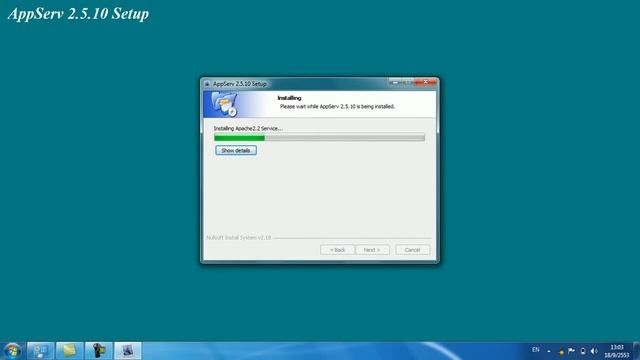Show hidden system tray icons

[549, 351]
